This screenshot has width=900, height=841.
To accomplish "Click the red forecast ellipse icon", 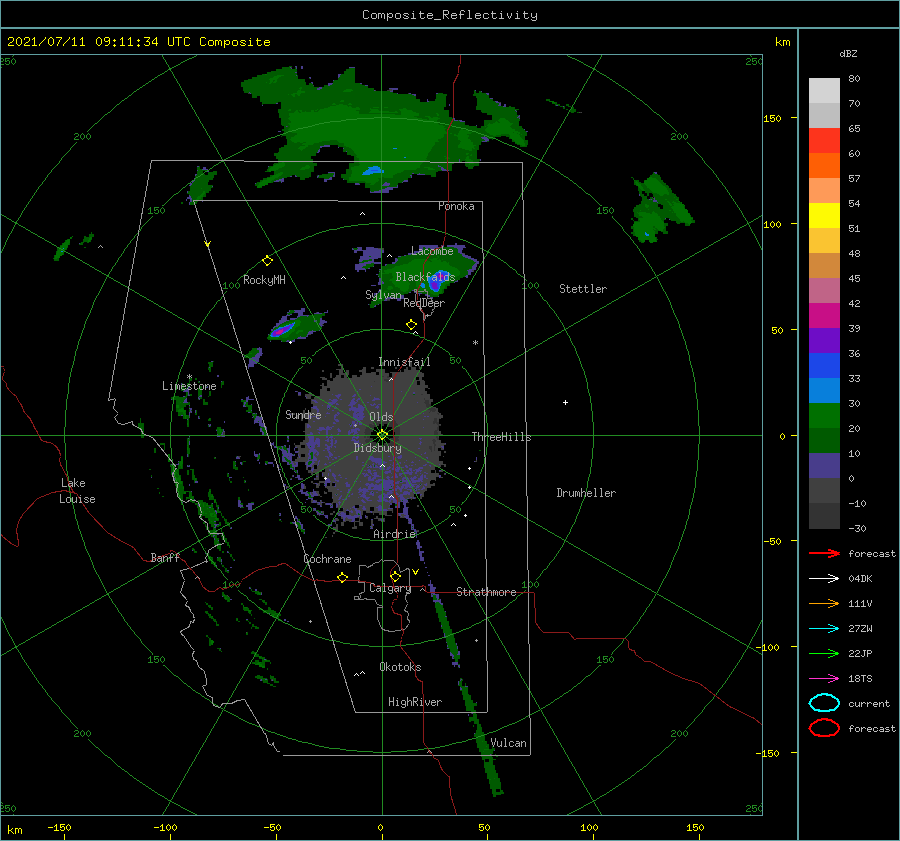I will click(824, 728).
